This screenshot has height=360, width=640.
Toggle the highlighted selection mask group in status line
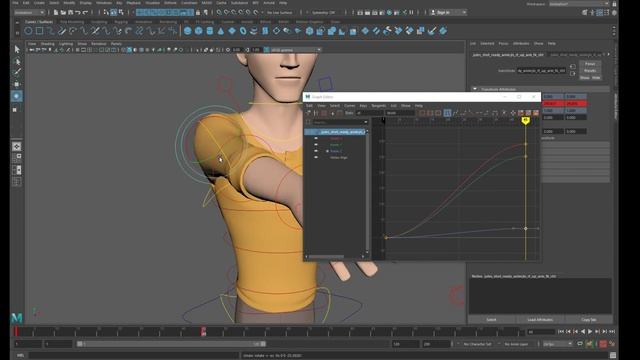[164, 13]
